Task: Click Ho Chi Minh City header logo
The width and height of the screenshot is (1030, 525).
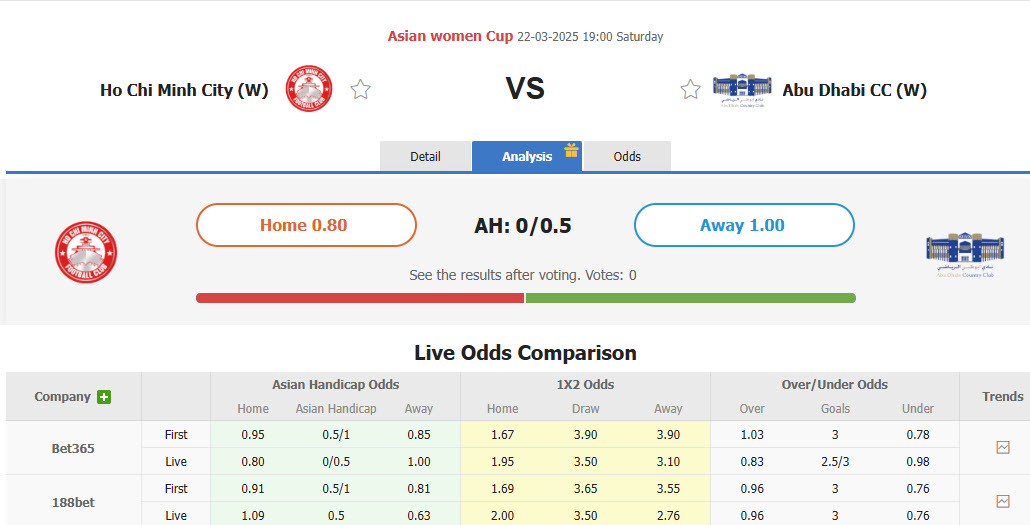Action: point(309,88)
